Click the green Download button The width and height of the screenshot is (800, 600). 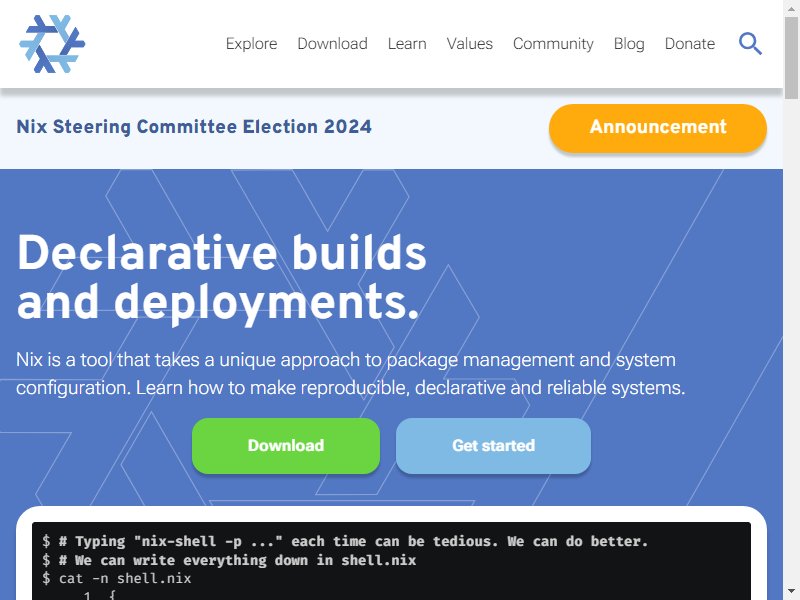point(286,445)
